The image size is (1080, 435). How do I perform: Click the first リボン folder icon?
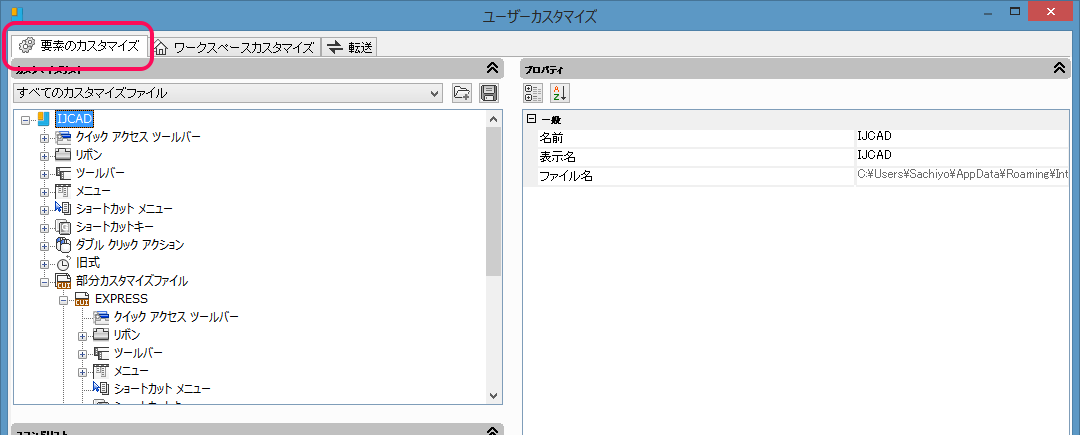click(63, 155)
